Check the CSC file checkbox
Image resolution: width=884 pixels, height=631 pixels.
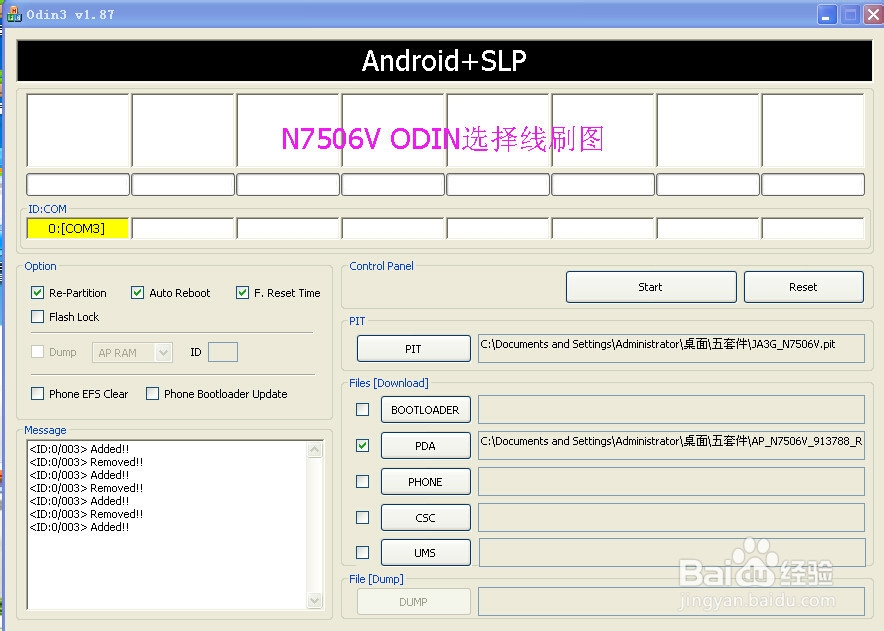click(363, 517)
